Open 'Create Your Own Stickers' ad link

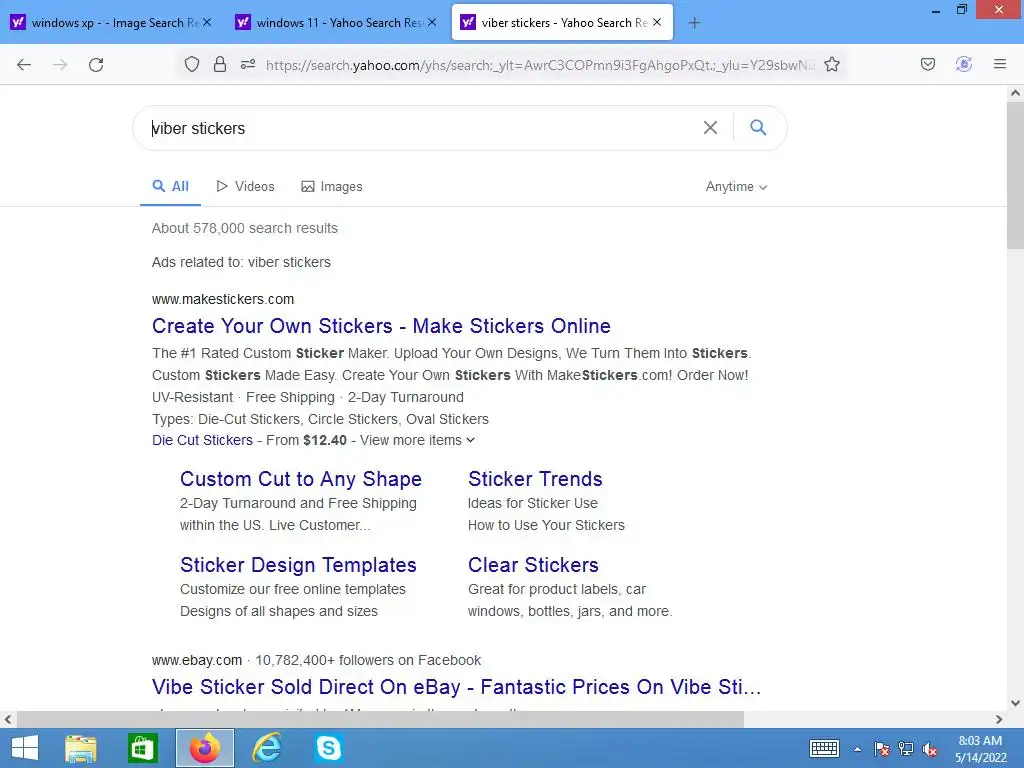[x=381, y=326]
